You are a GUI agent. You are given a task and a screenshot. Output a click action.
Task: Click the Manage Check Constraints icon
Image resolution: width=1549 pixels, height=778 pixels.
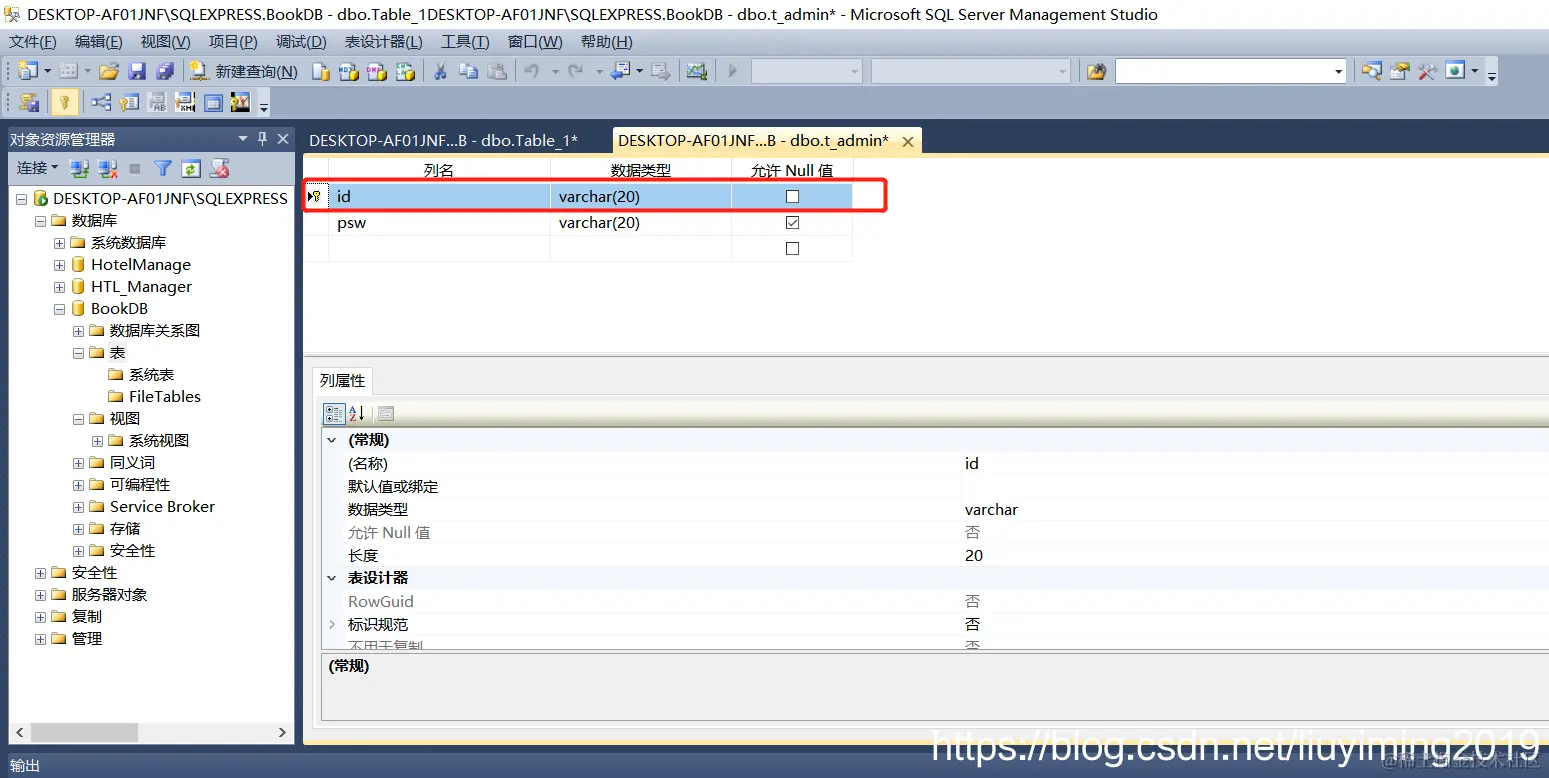(213, 102)
